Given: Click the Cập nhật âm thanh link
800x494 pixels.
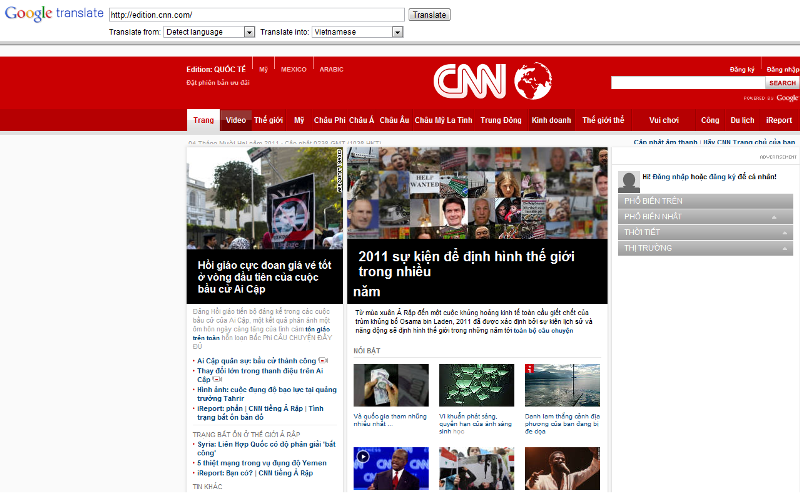Looking at the screenshot, I should point(665,142).
